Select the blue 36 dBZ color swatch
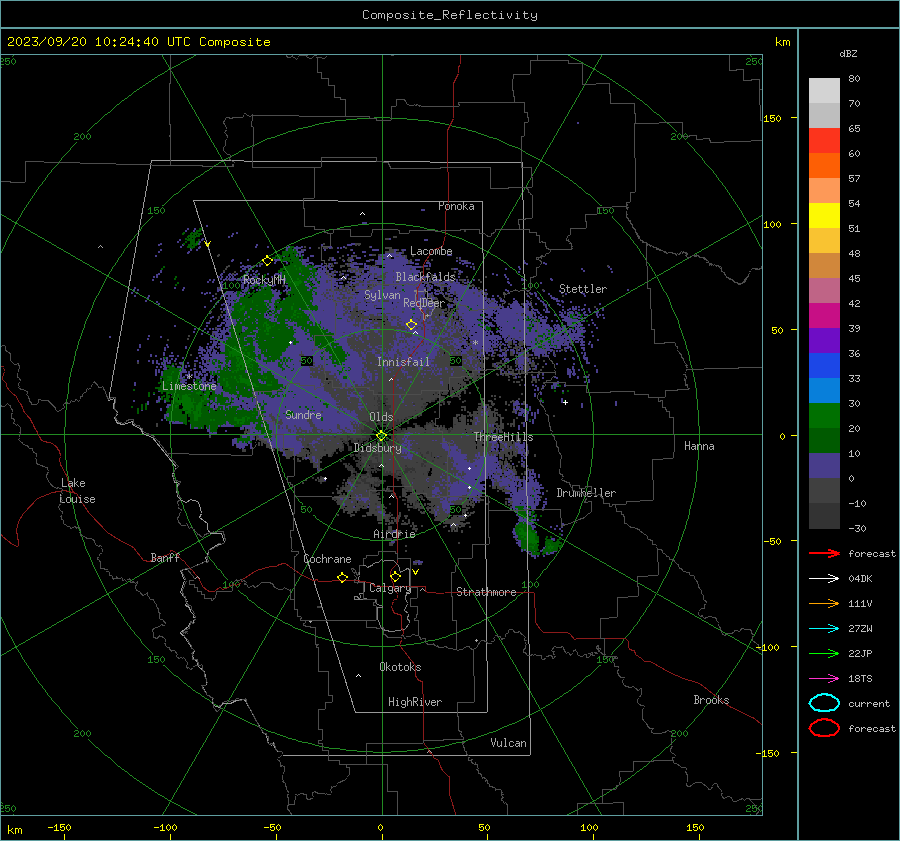This screenshot has height=841, width=900. [x=824, y=365]
